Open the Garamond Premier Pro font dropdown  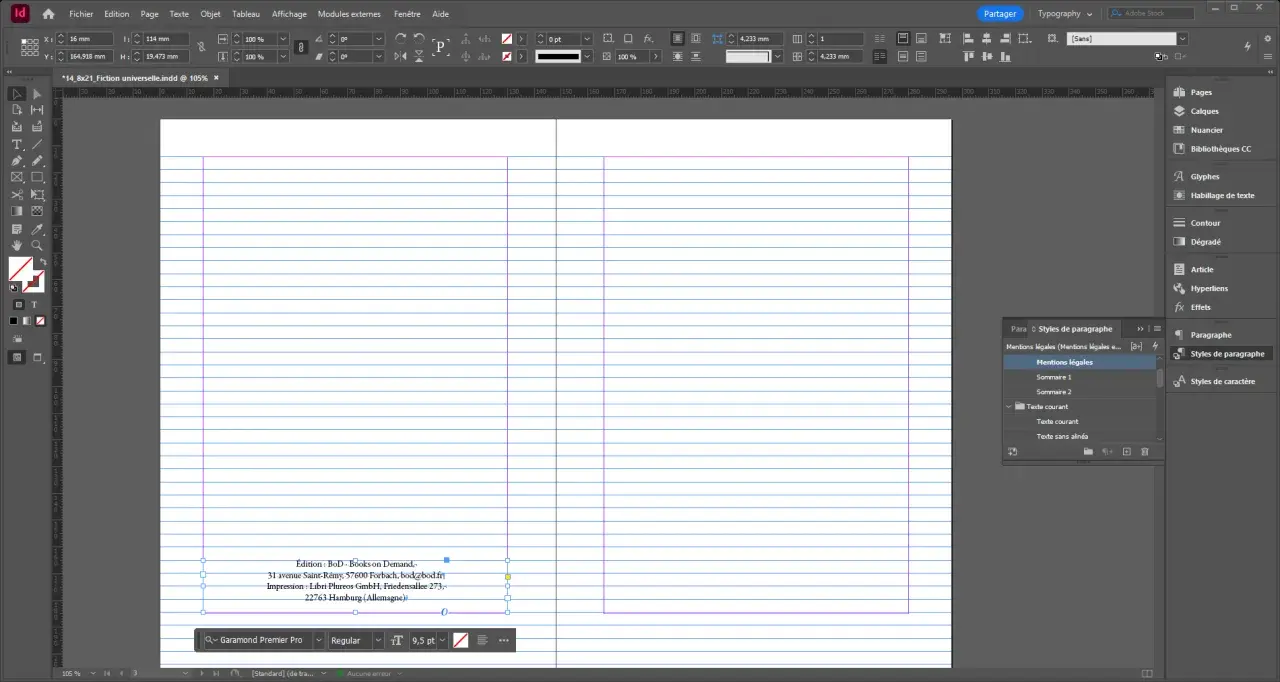point(319,640)
